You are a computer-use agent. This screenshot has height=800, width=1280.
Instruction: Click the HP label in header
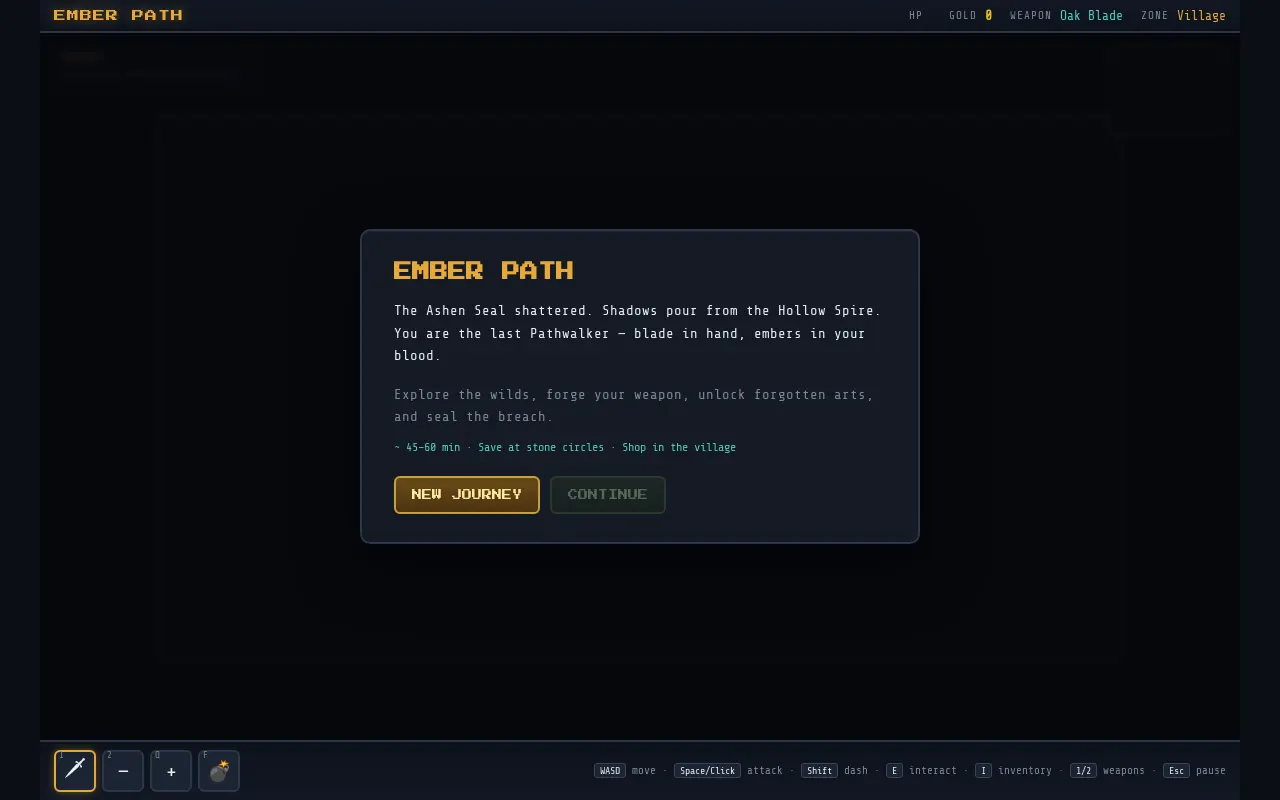(x=916, y=16)
